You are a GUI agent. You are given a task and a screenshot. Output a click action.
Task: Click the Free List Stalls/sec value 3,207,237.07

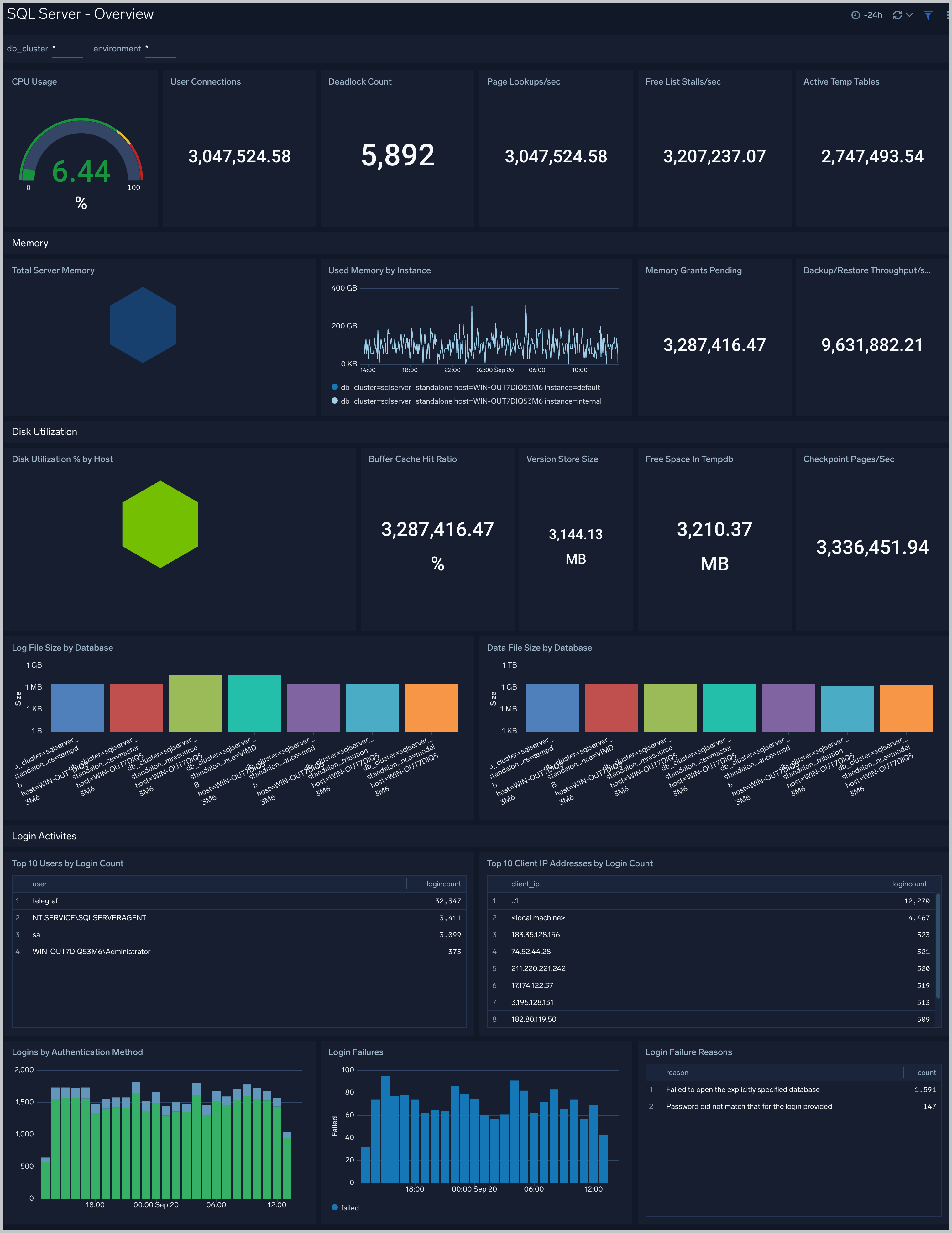click(714, 156)
